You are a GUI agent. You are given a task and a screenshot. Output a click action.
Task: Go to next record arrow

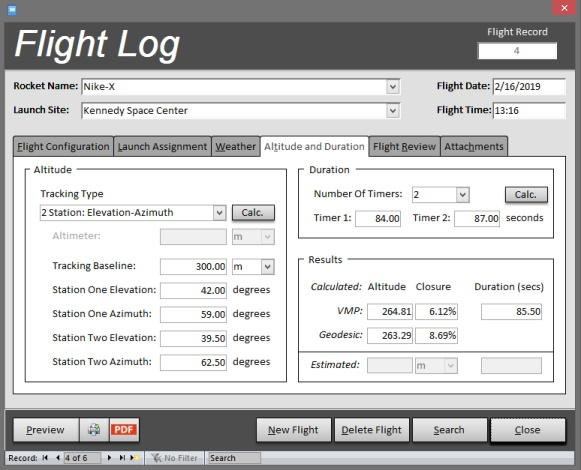point(109,458)
